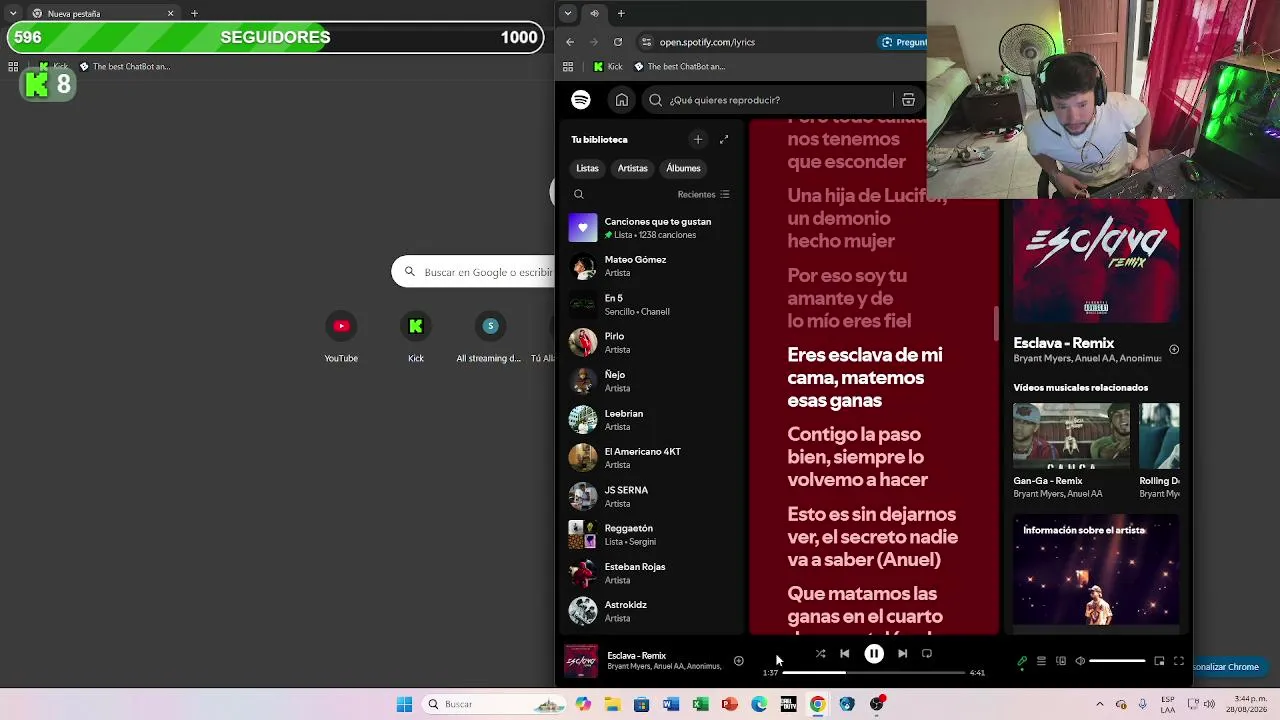Open the mini player
1280x720 pixels.
coord(1159,661)
